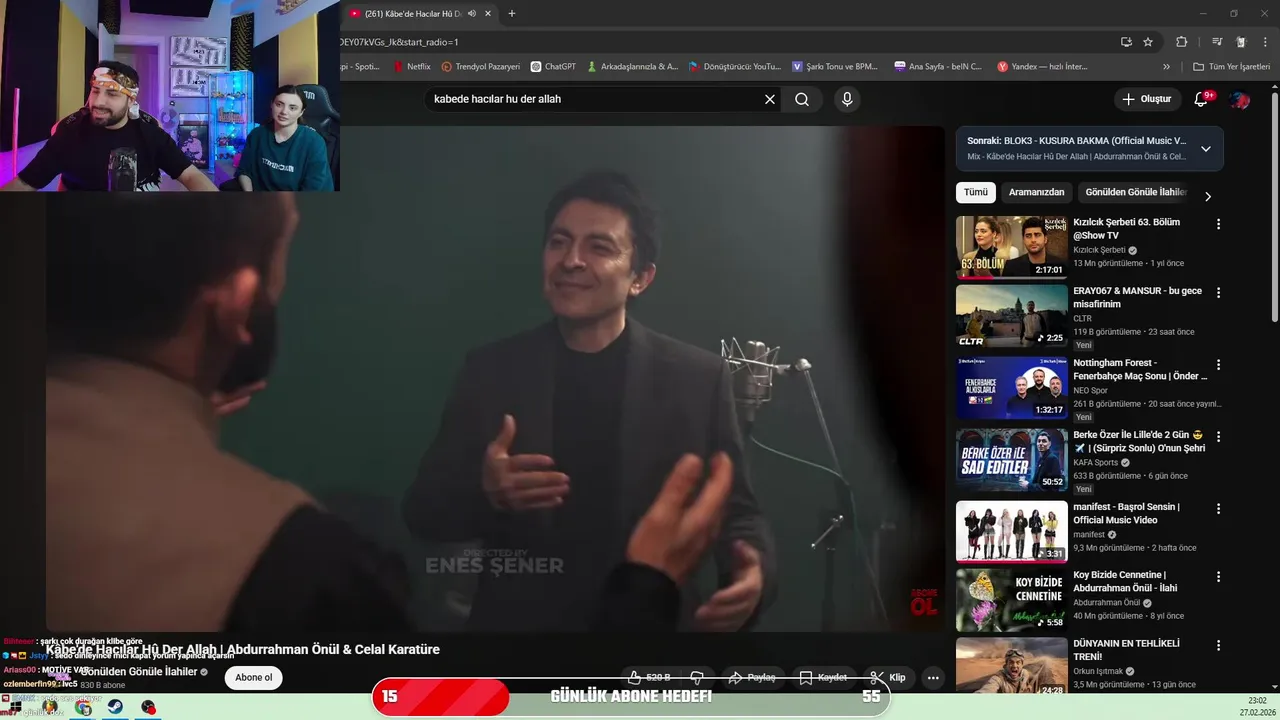
Task: Open the Chrome profile avatar in toolbar
Action: pos(1241,42)
